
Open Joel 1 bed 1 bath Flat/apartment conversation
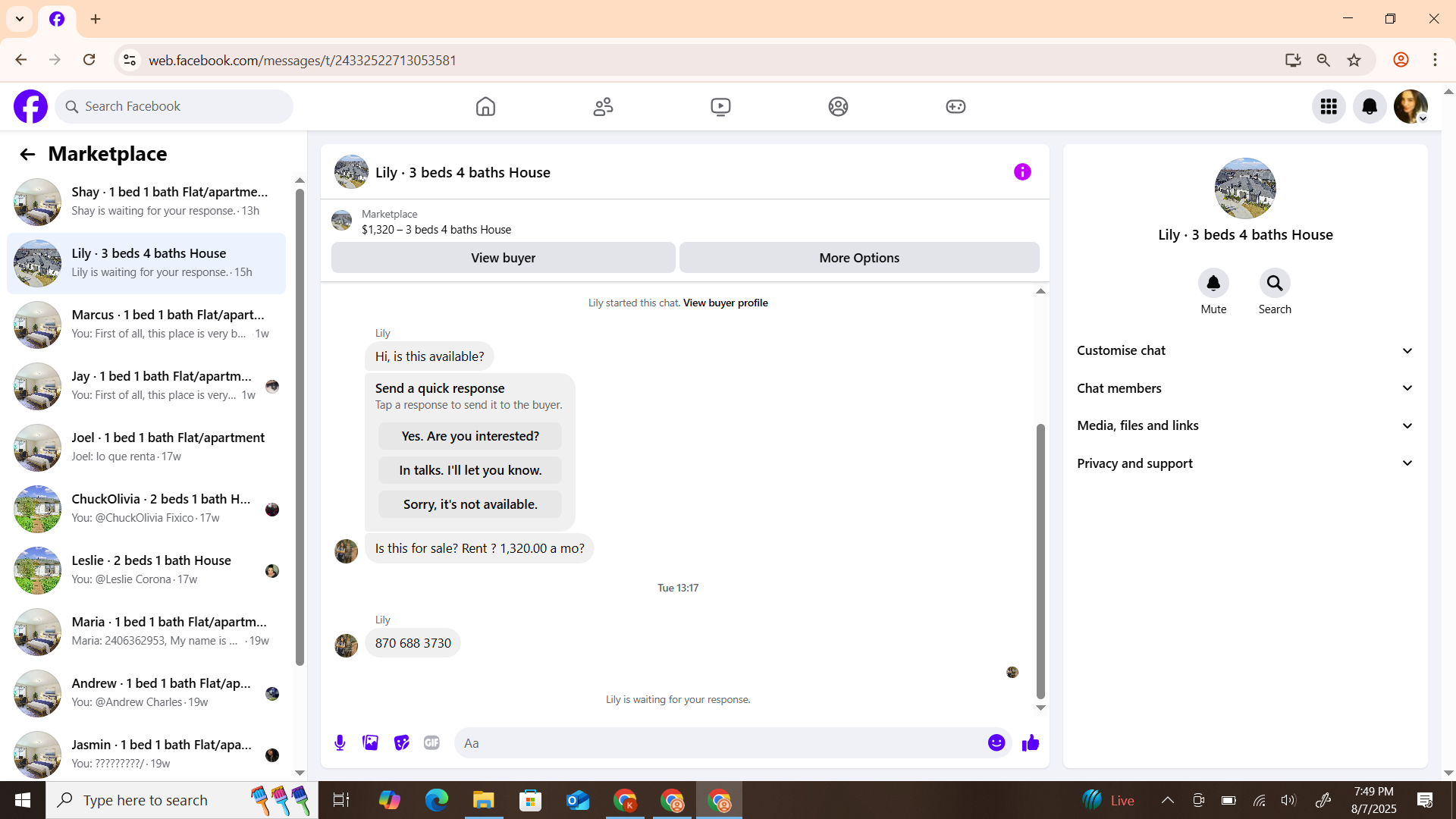pyautogui.click(x=146, y=447)
